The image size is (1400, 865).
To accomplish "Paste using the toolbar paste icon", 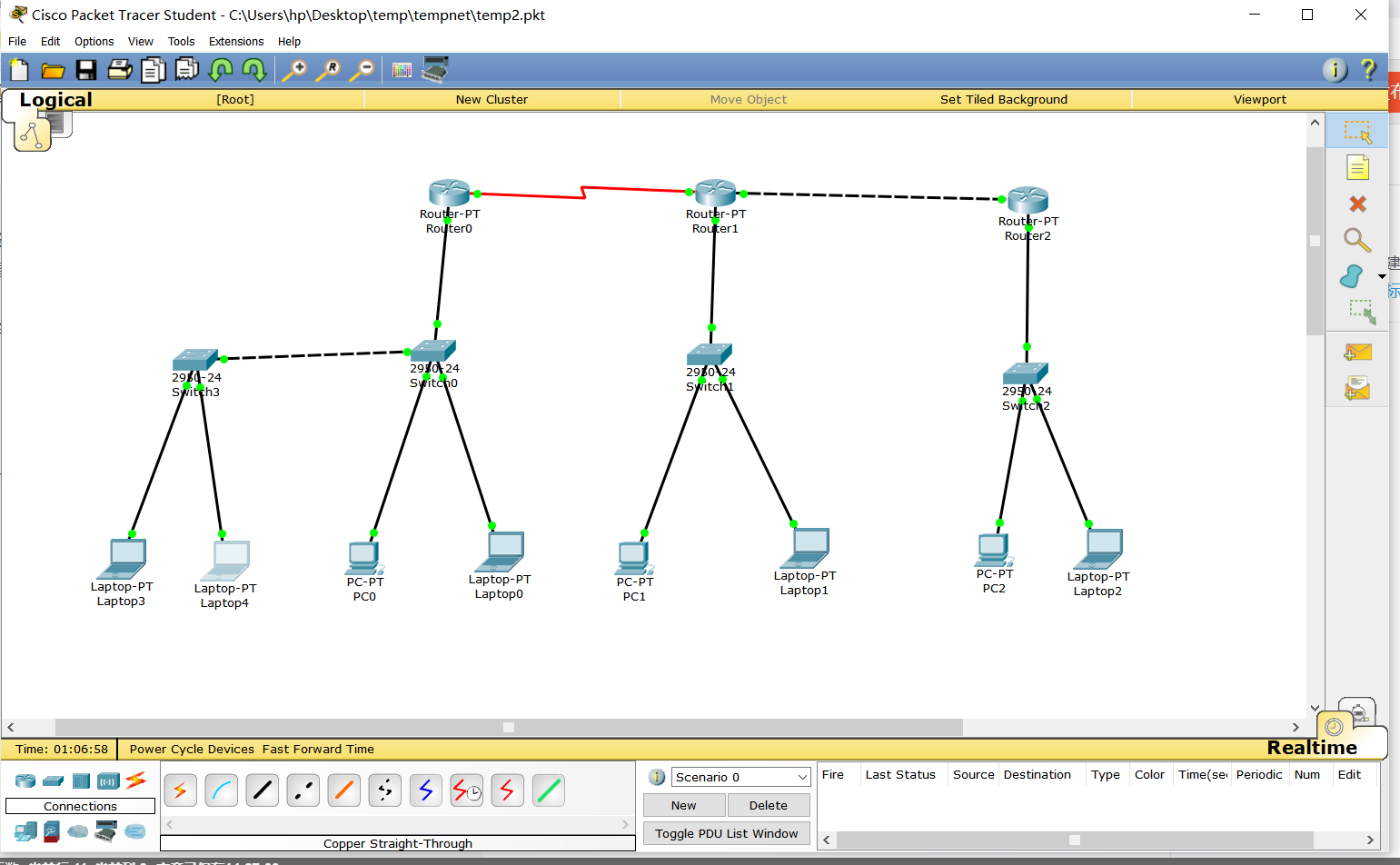I will pos(187,70).
